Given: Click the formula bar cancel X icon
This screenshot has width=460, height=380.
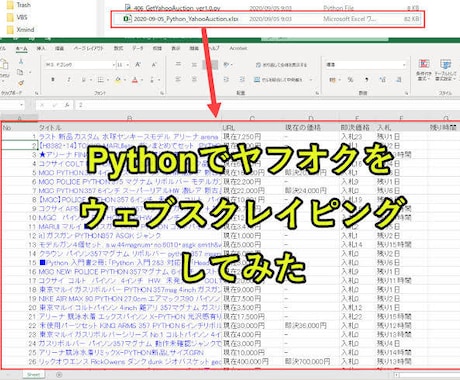Looking at the screenshot, I should tap(42, 105).
